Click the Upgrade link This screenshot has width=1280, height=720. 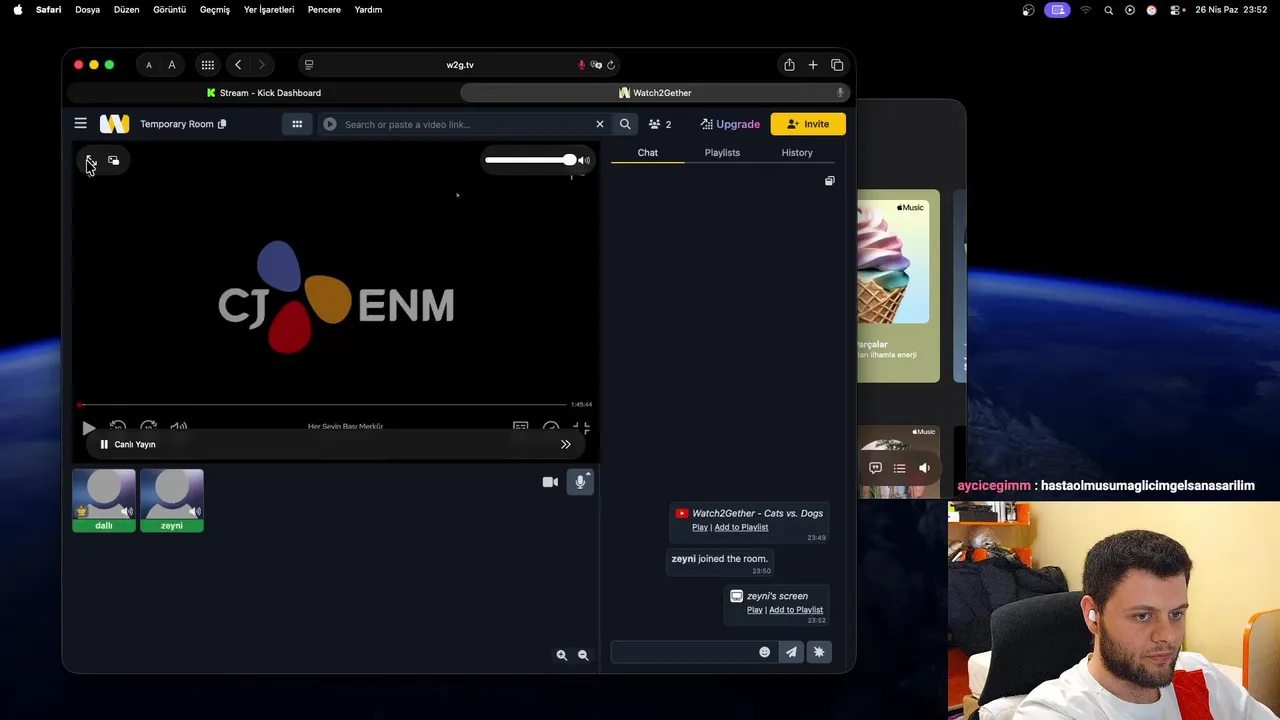point(730,124)
